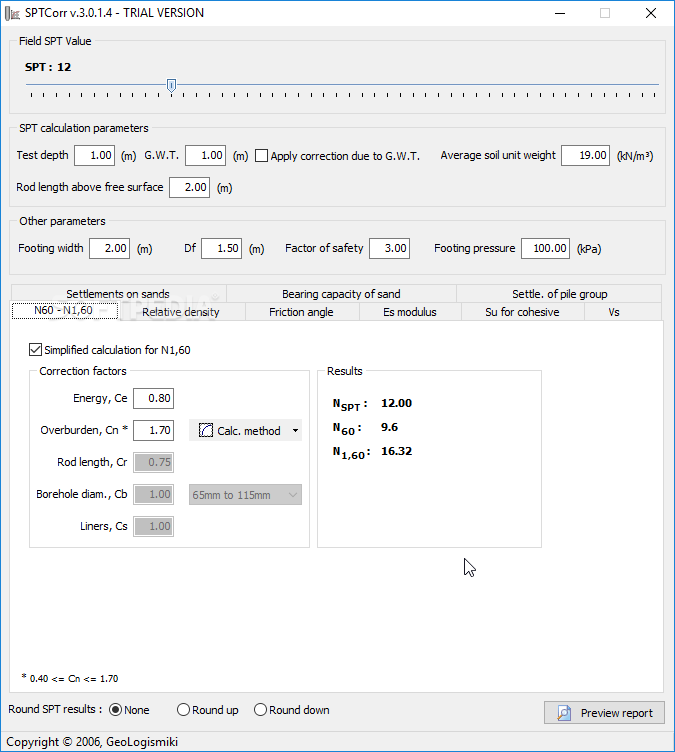Viewport: 675px width, 752px height.
Task: Click the disabled Liners, Cs field
Action: click(154, 526)
